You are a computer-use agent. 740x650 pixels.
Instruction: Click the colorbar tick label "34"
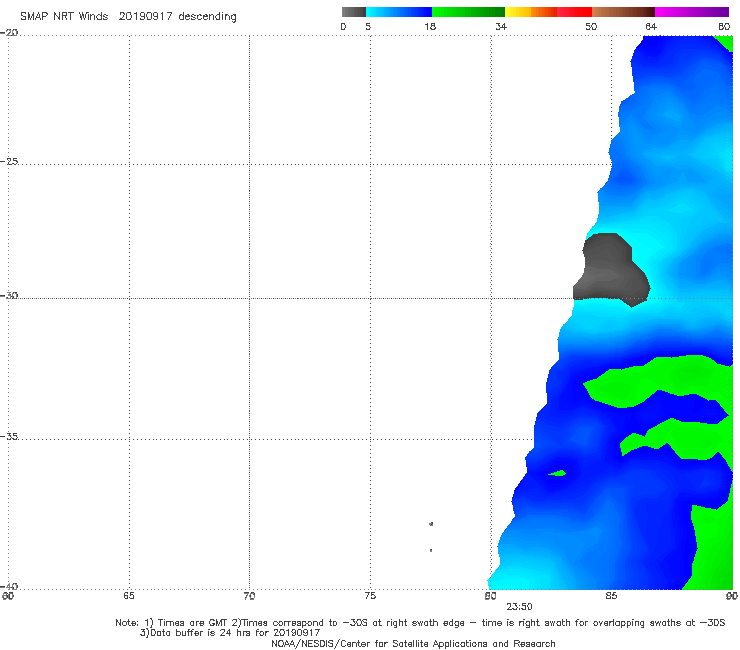pyautogui.click(x=501, y=27)
